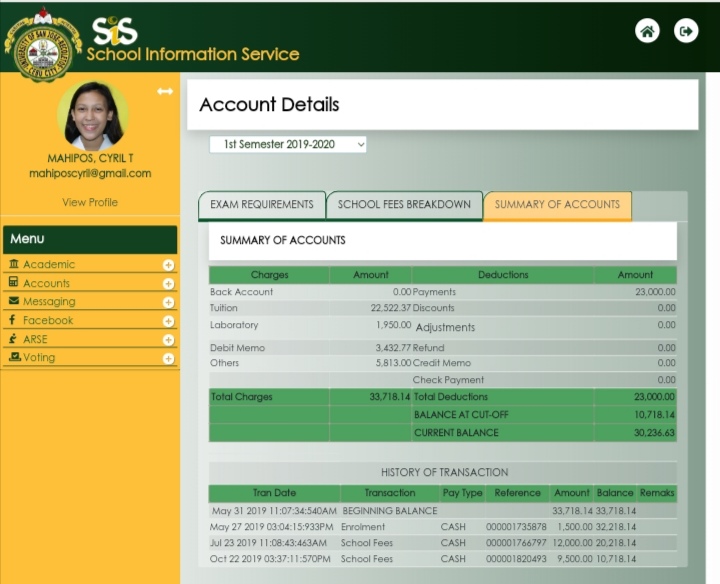Toggle sidebar with the double-arrow icon
The width and height of the screenshot is (720, 584).
[165, 92]
